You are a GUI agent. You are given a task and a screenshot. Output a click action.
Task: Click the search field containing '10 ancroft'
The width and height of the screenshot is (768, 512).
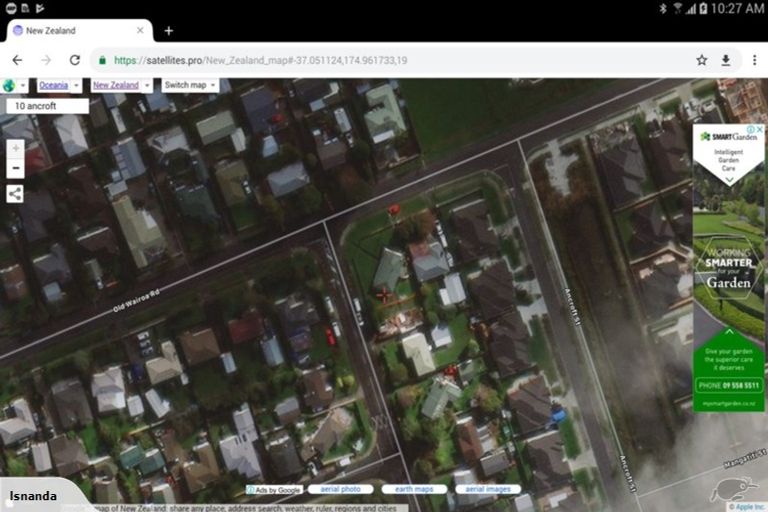[x=48, y=105]
